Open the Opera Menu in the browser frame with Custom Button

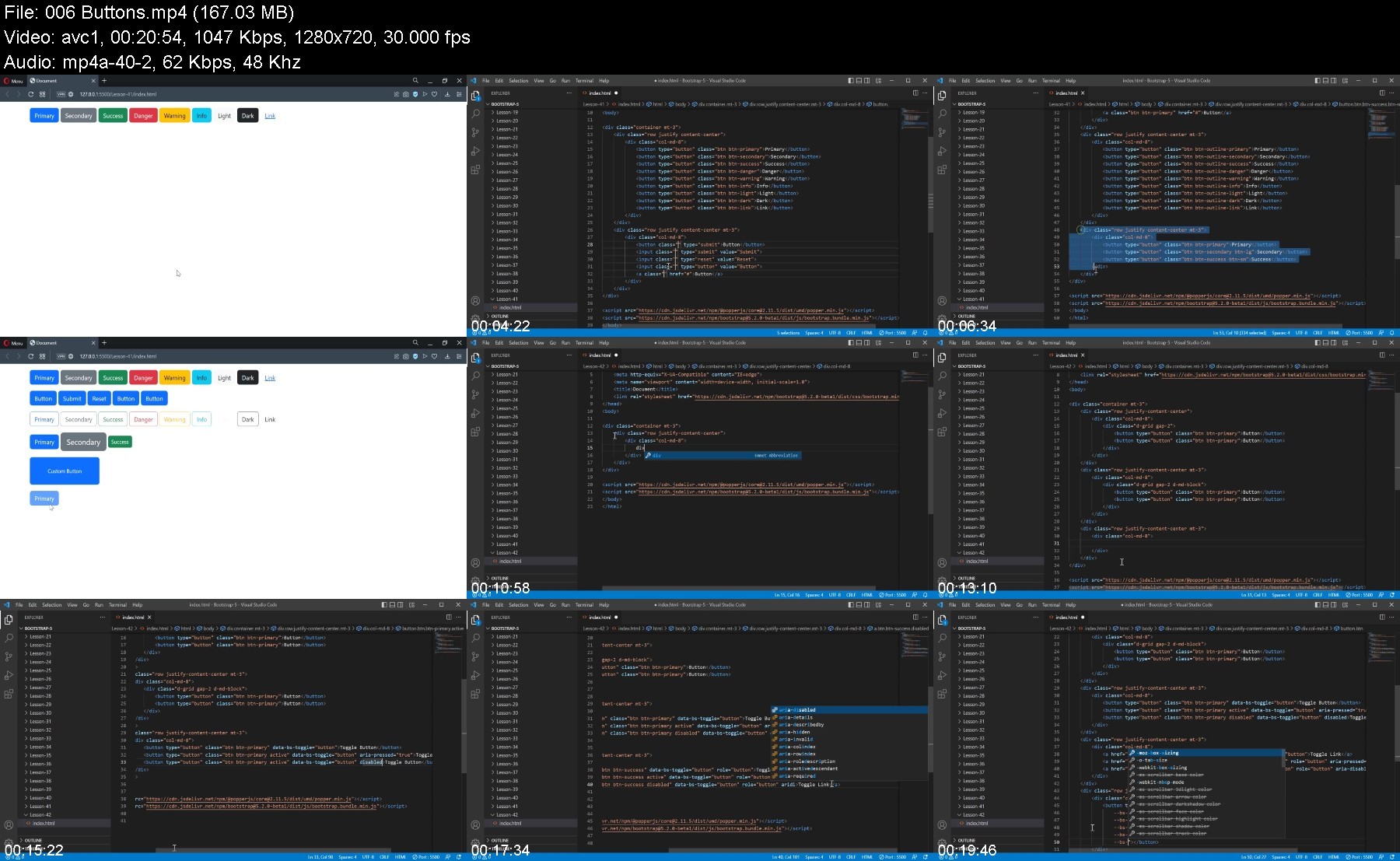13,343
